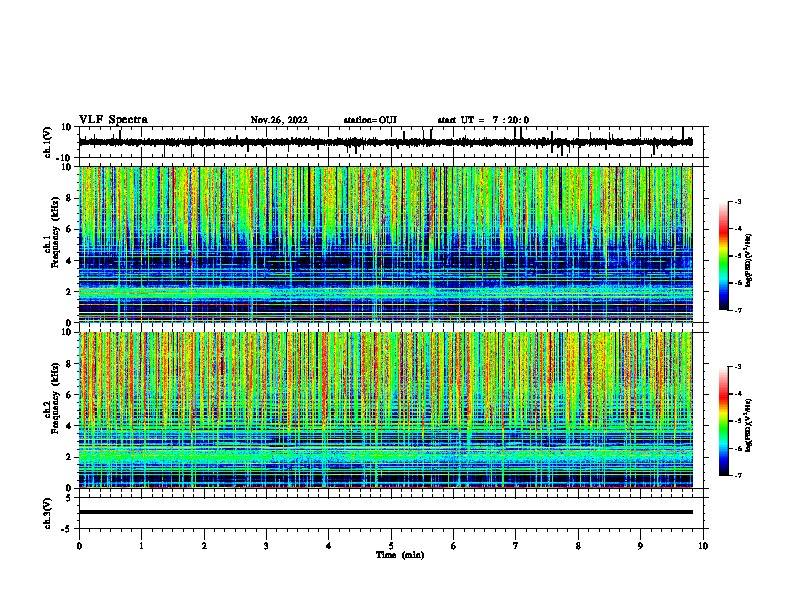The width and height of the screenshot is (792, 612).
Task: Click the time axis tick label '9'
Action: [640, 546]
